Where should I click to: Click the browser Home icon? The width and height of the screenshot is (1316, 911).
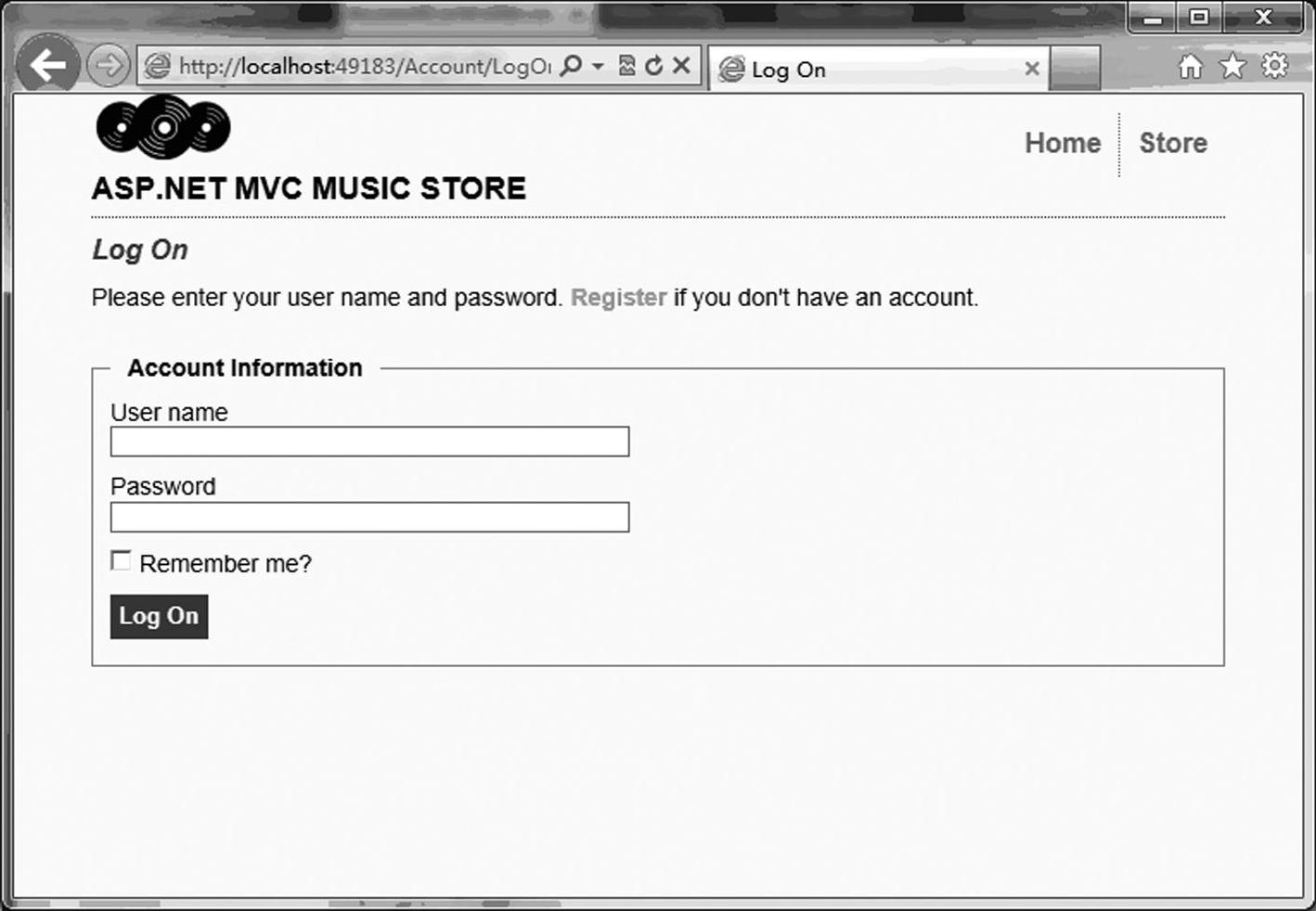click(x=1190, y=66)
